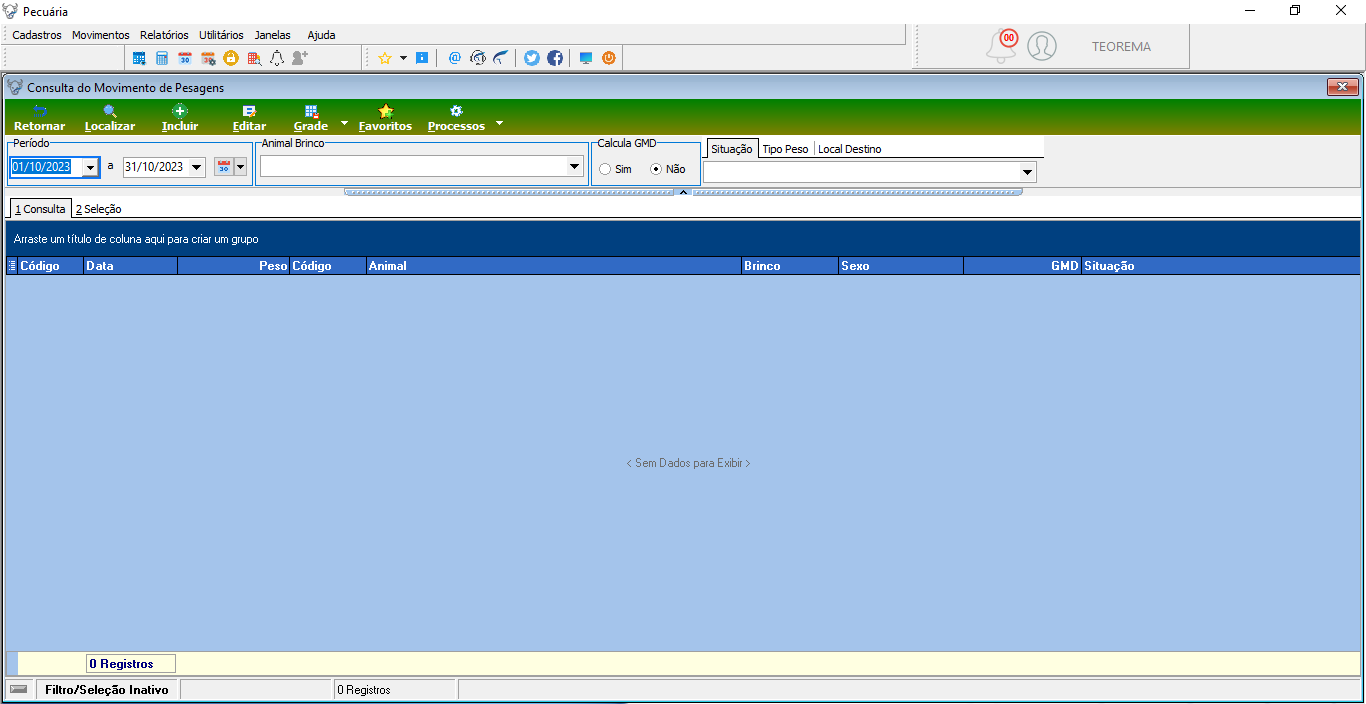This screenshot has height=704, width=1366.
Task: Switch to the 1 Consulta tab
Action: point(40,209)
